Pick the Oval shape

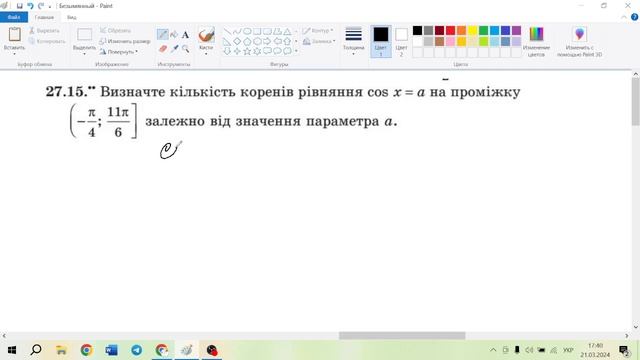[247, 31]
